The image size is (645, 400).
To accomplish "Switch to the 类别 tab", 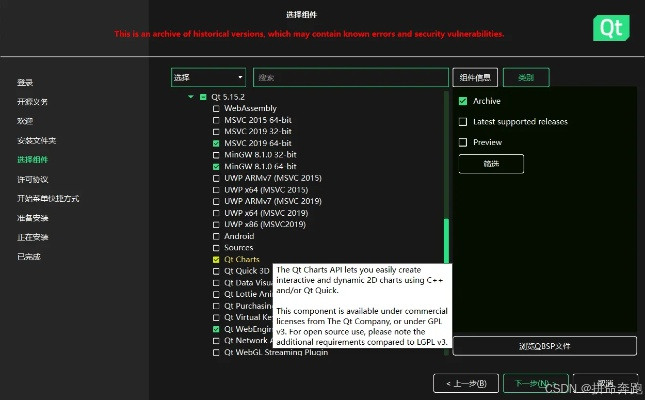I will coord(526,77).
